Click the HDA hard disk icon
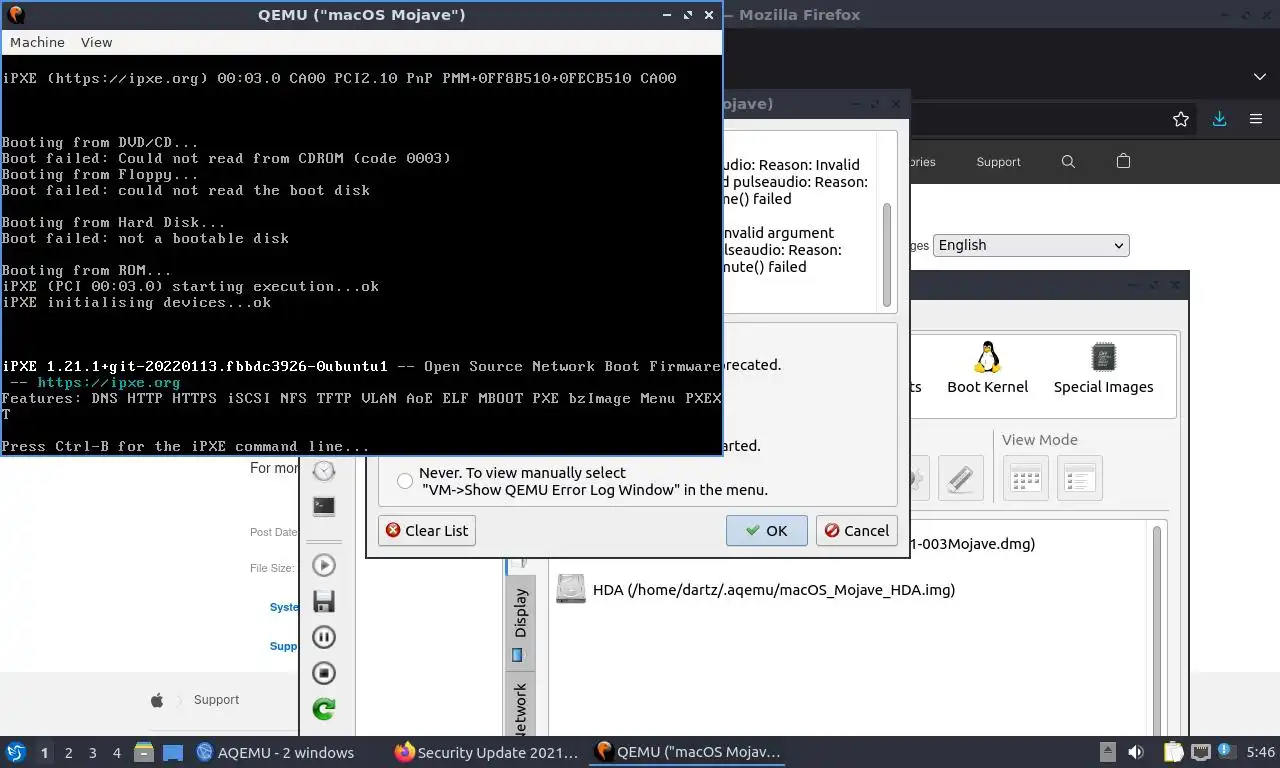Image resolution: width=1280 pixels, height=768 pixels. (571, 589)
